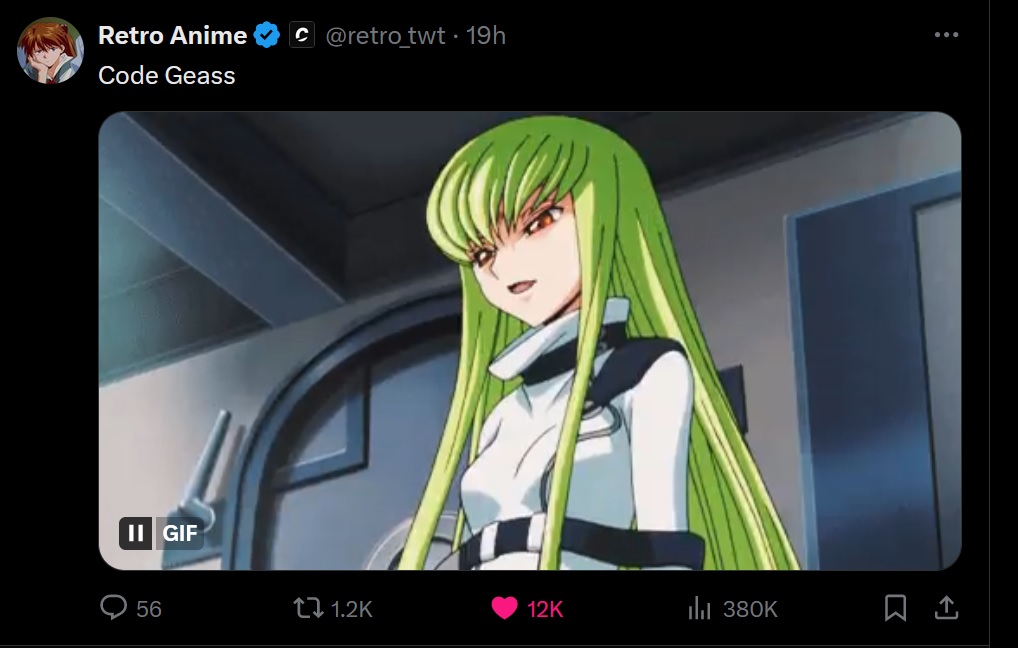The width and height of the screenshot is (1018, 648).
Task: Click the 12K likes count
Action: click(545, 609)
